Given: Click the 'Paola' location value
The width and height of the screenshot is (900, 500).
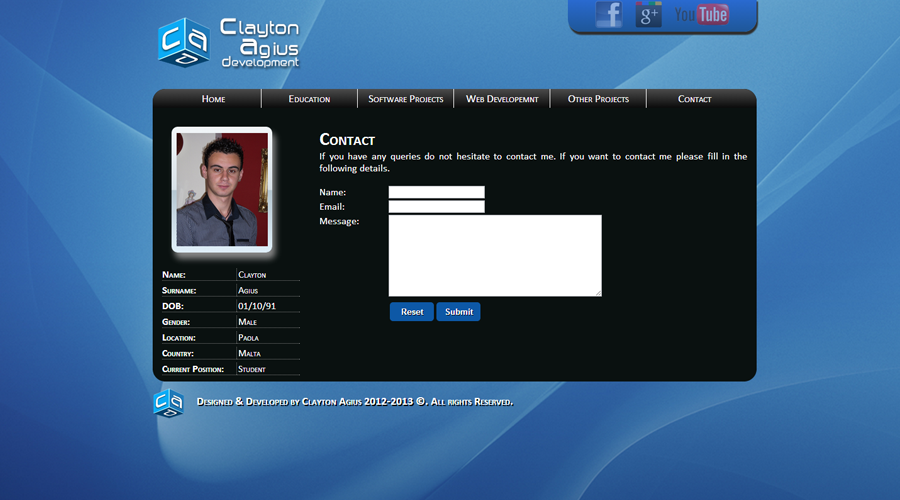Looking at the screenshot, I should click(249, 338).
